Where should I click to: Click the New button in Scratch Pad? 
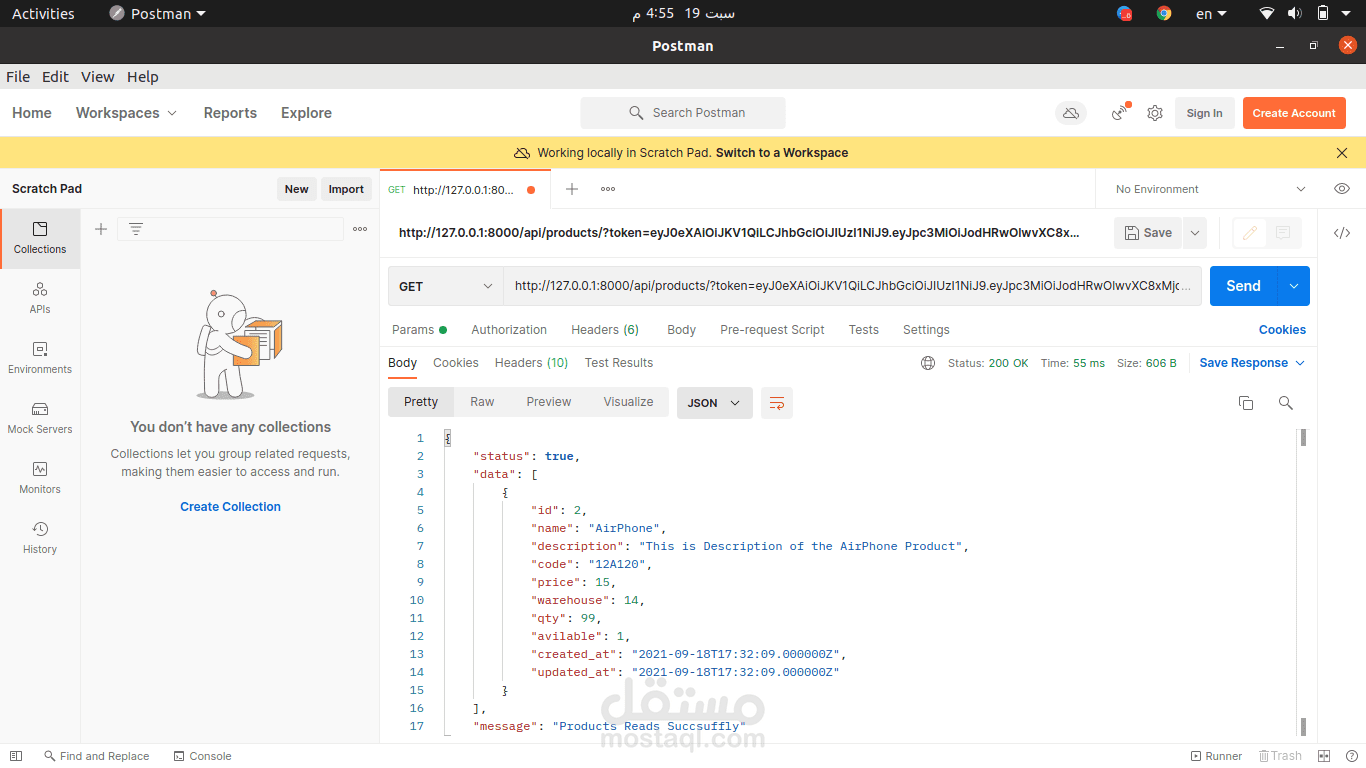(x=297, y=189)
